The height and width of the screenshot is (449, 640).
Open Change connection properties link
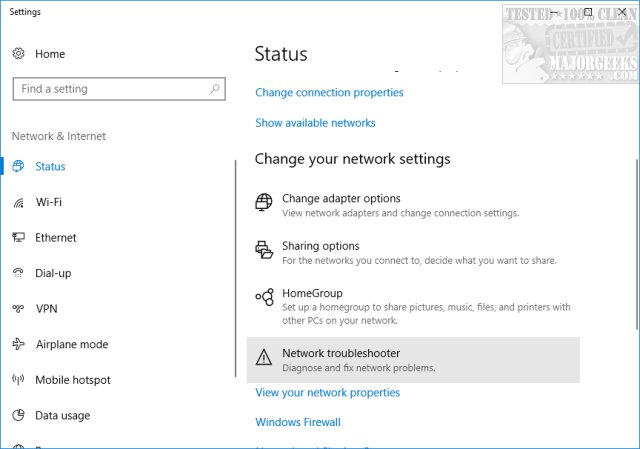point(329,93)
